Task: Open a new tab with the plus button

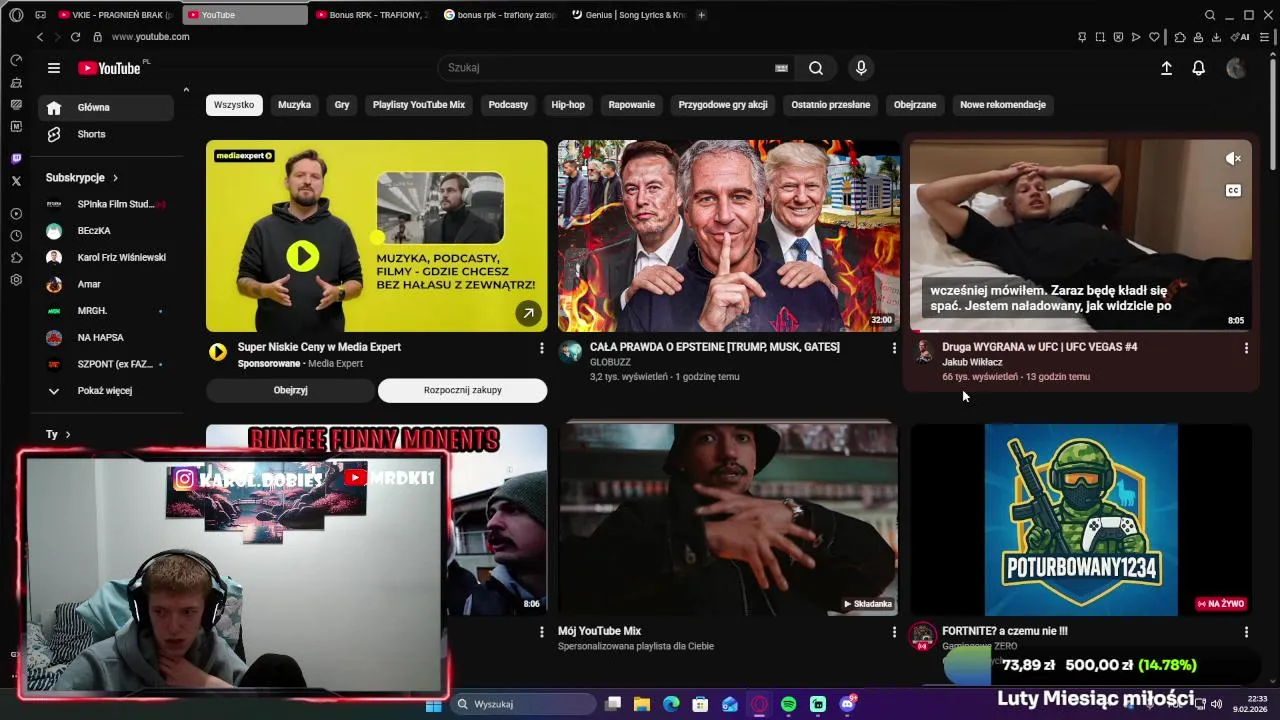Action: (x=701, y=15)
